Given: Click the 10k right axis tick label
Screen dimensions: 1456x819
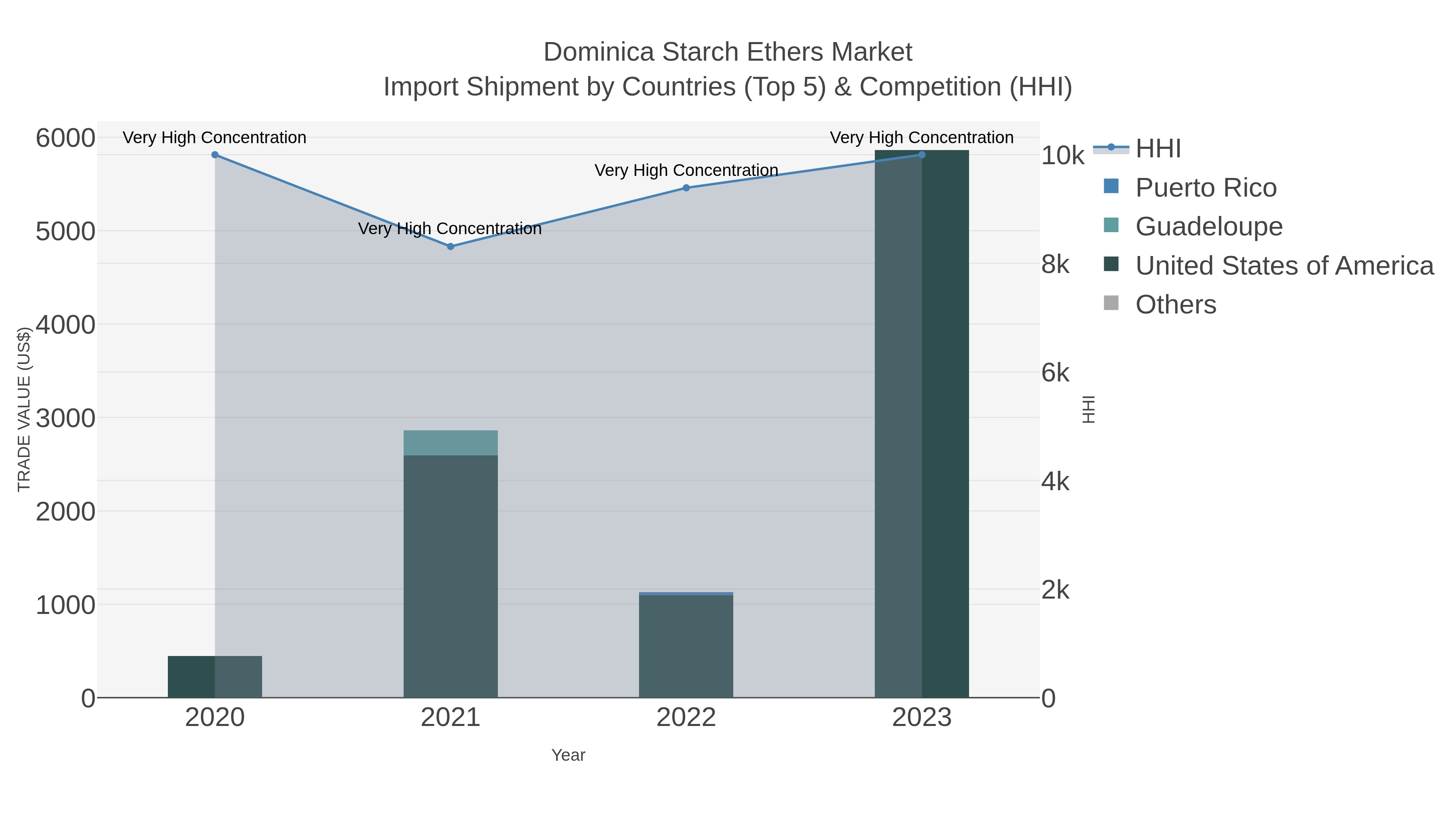Looking at the screenshot, I should point(1062,155).
